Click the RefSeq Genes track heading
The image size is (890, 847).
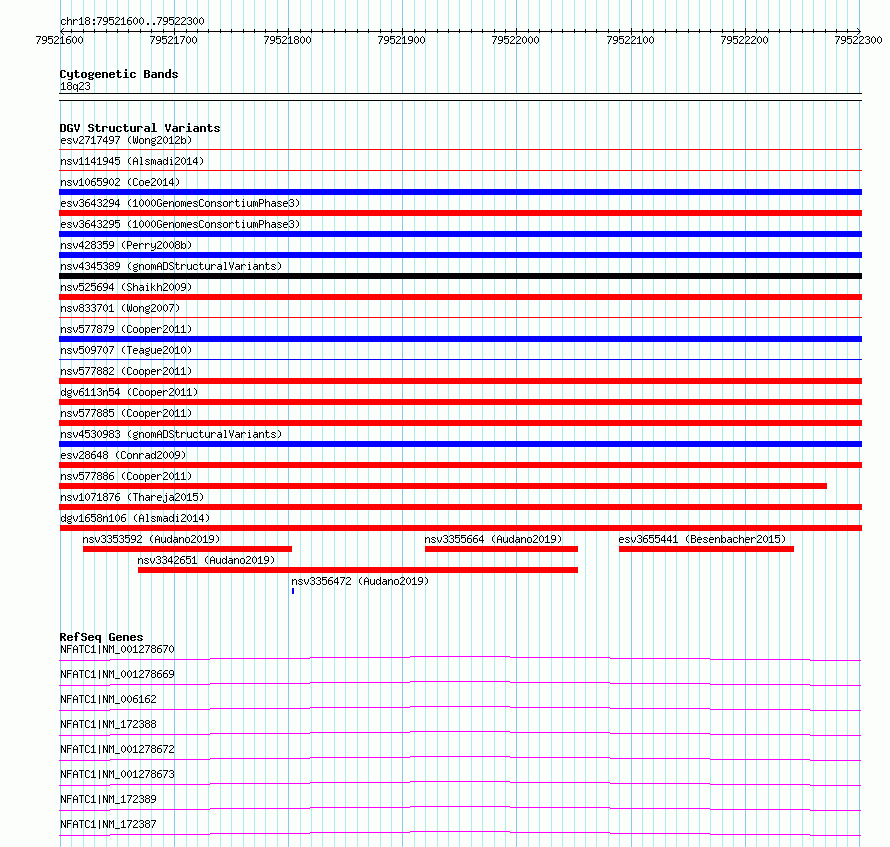point(101,637)
